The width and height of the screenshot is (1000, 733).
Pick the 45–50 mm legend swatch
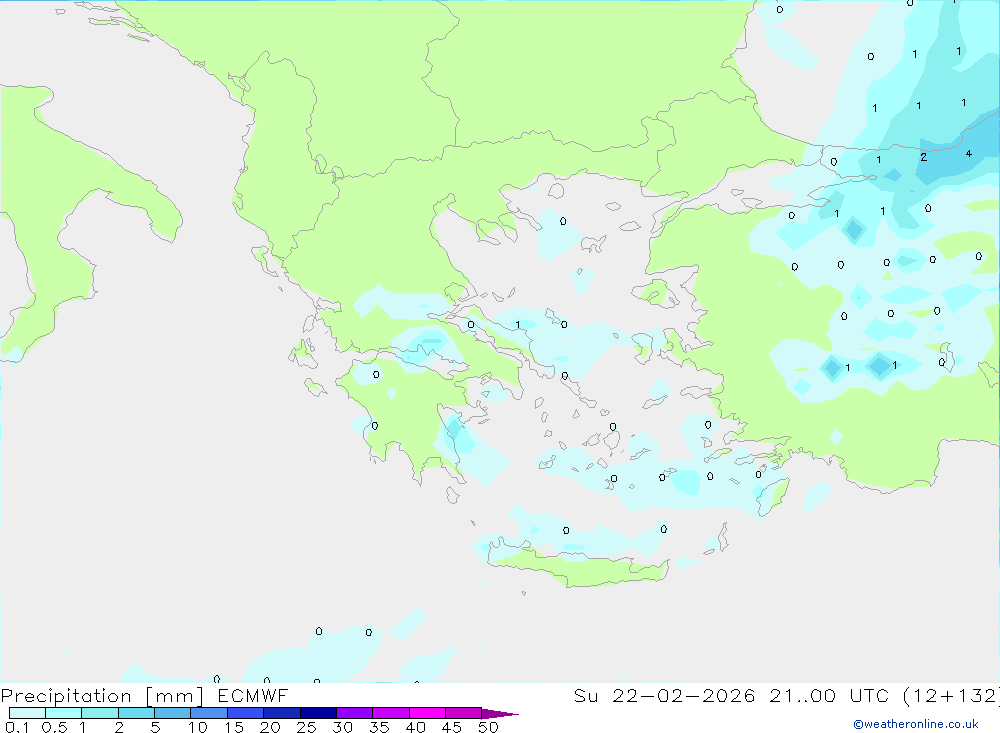point(464,713)
